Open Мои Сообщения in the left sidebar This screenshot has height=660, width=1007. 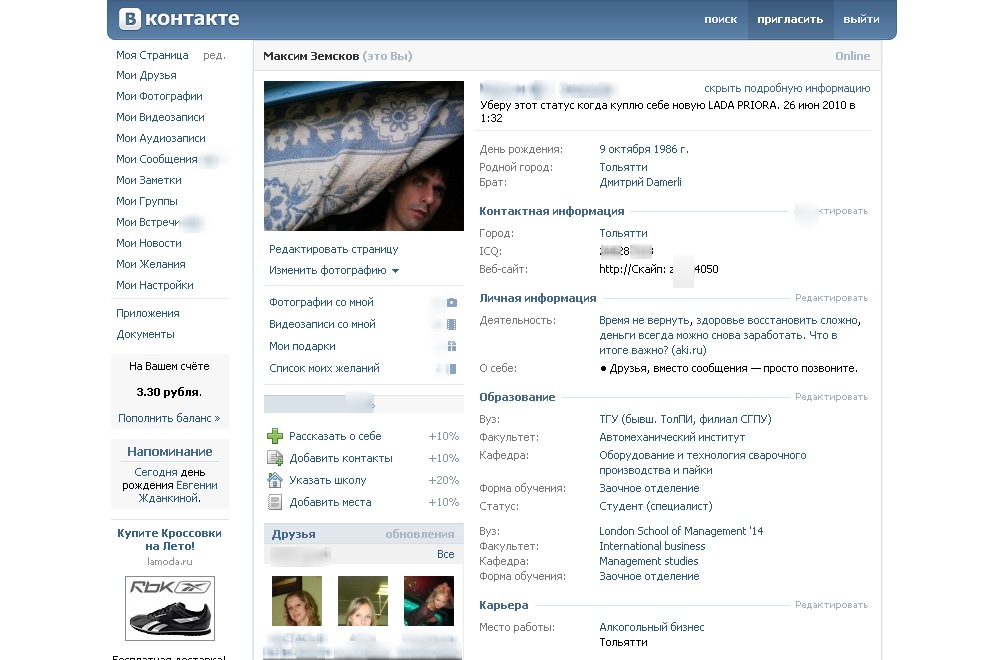pos(156,159)
